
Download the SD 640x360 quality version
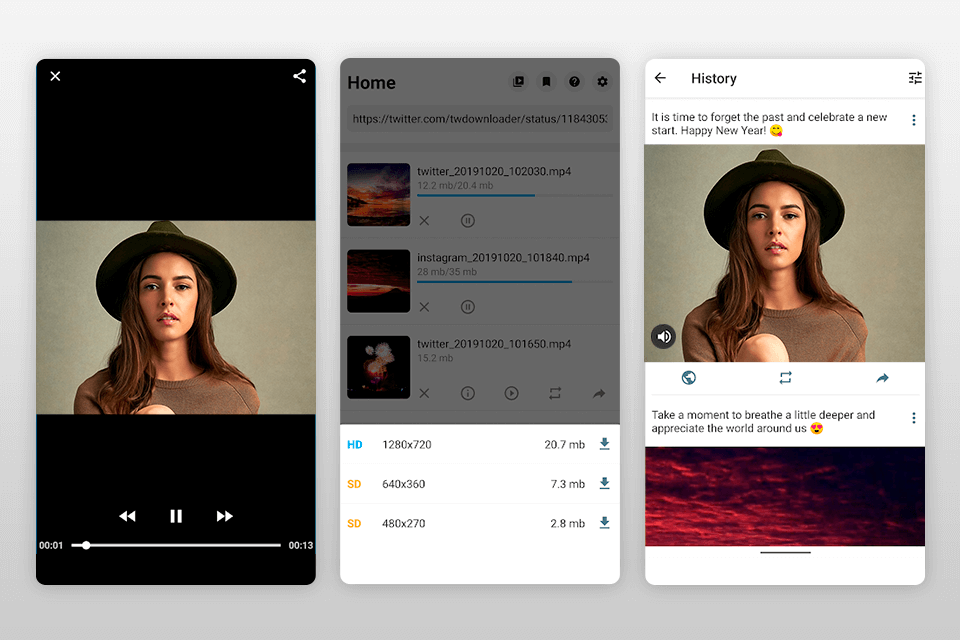point(604,483)
